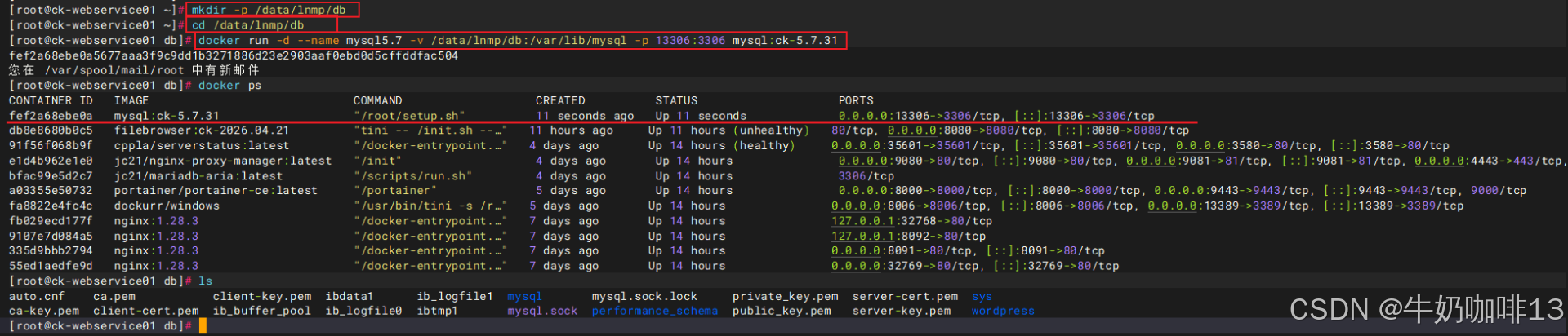Click image name mysql:ck-5.7.31

pos(167,116)
